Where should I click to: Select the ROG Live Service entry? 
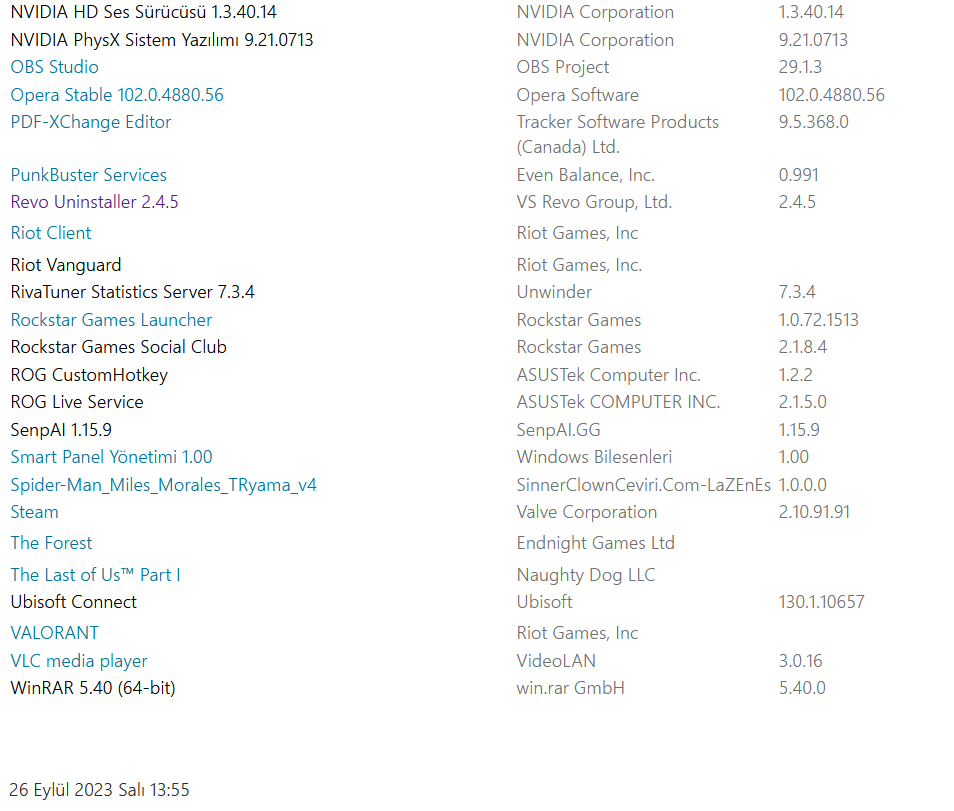click(x=77, y=402)
